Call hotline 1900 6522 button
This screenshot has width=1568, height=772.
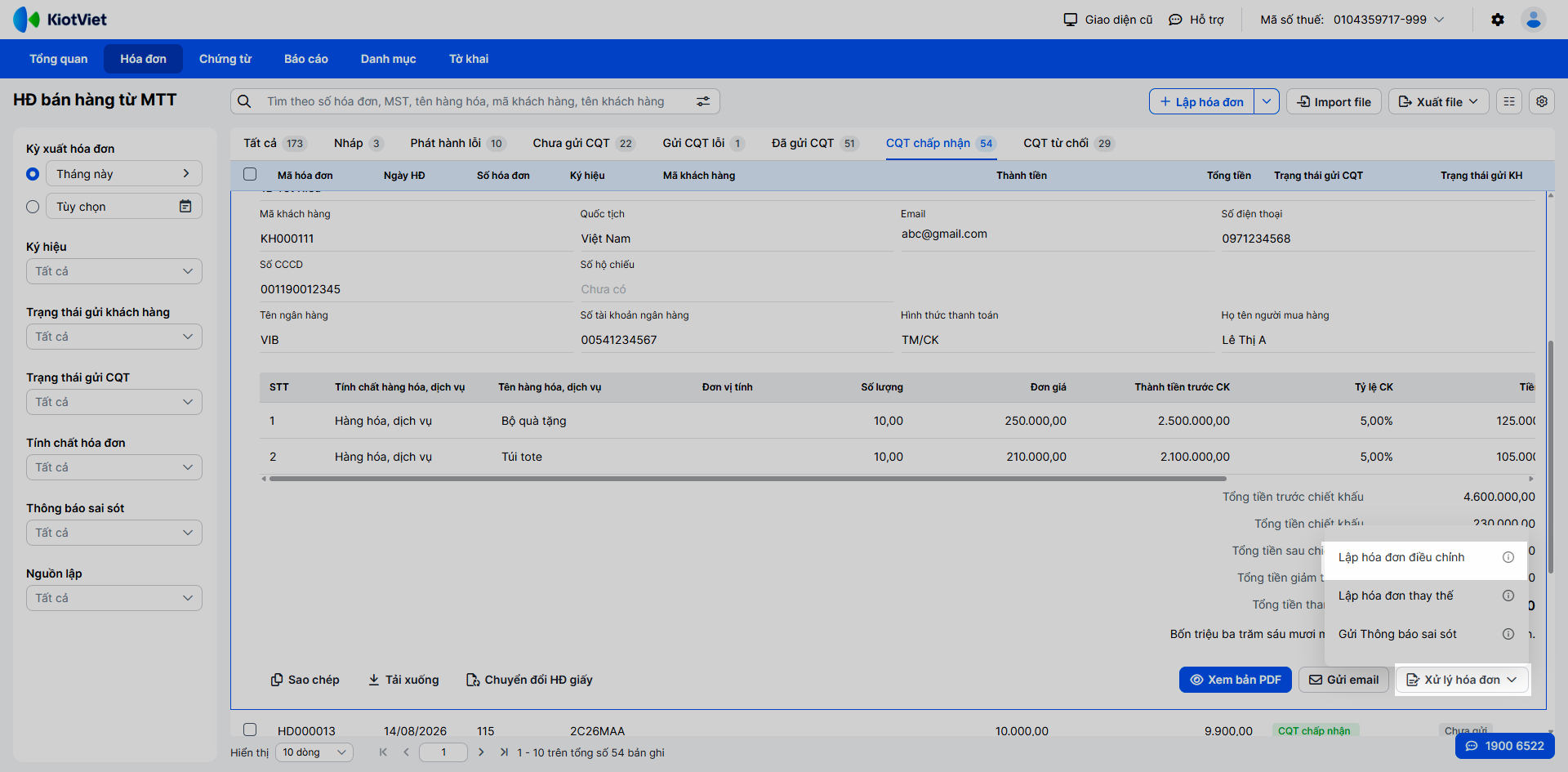point(1505,746)
